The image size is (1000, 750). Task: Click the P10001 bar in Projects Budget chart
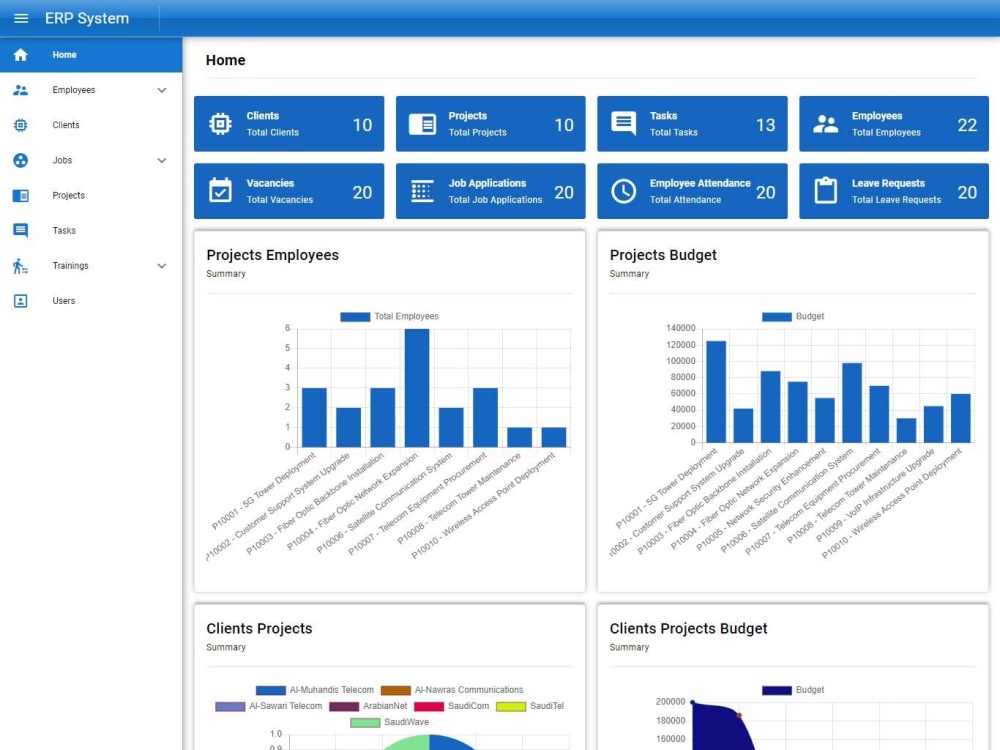point(716,392)
